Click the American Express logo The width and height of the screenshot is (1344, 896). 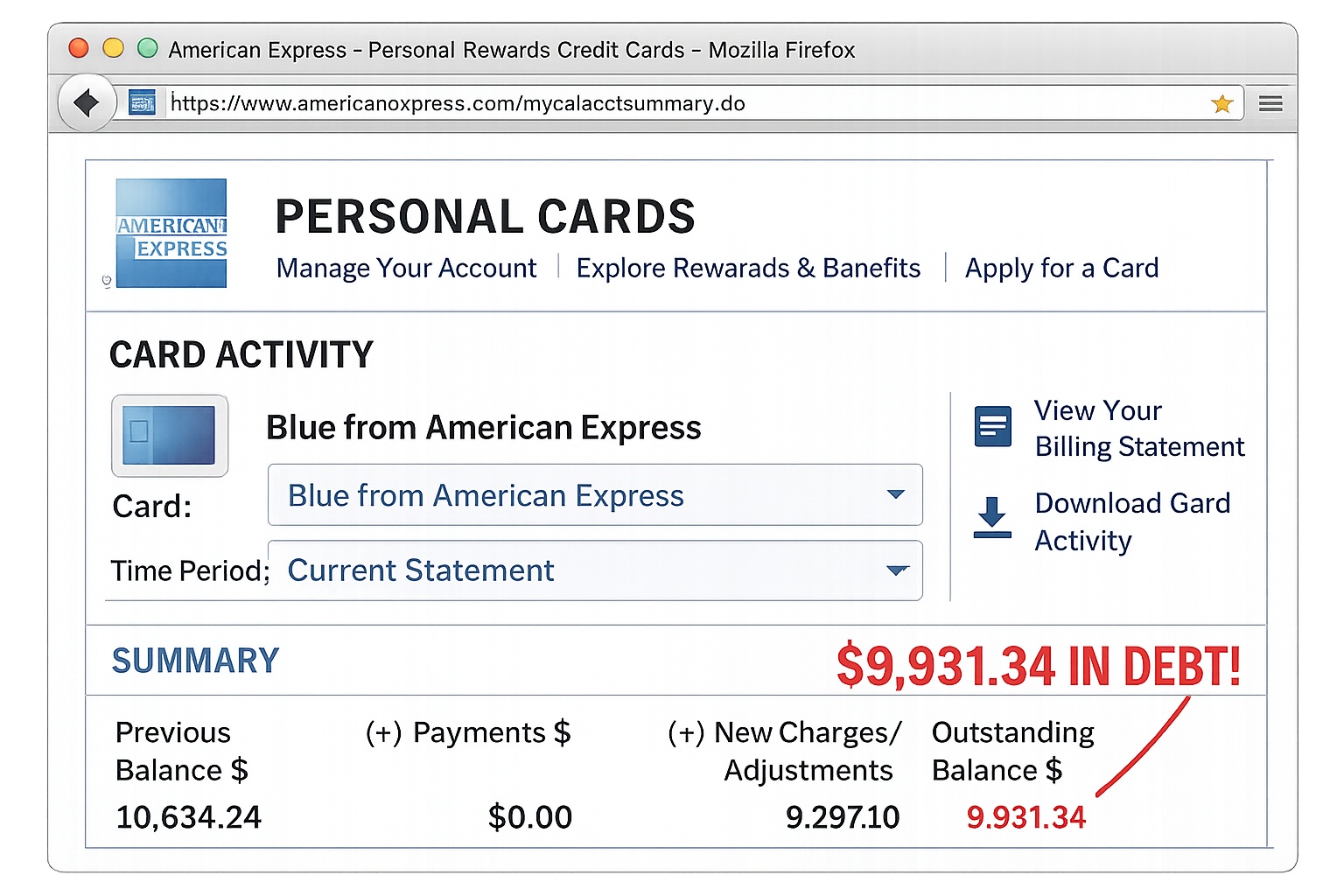pos(171,234)
